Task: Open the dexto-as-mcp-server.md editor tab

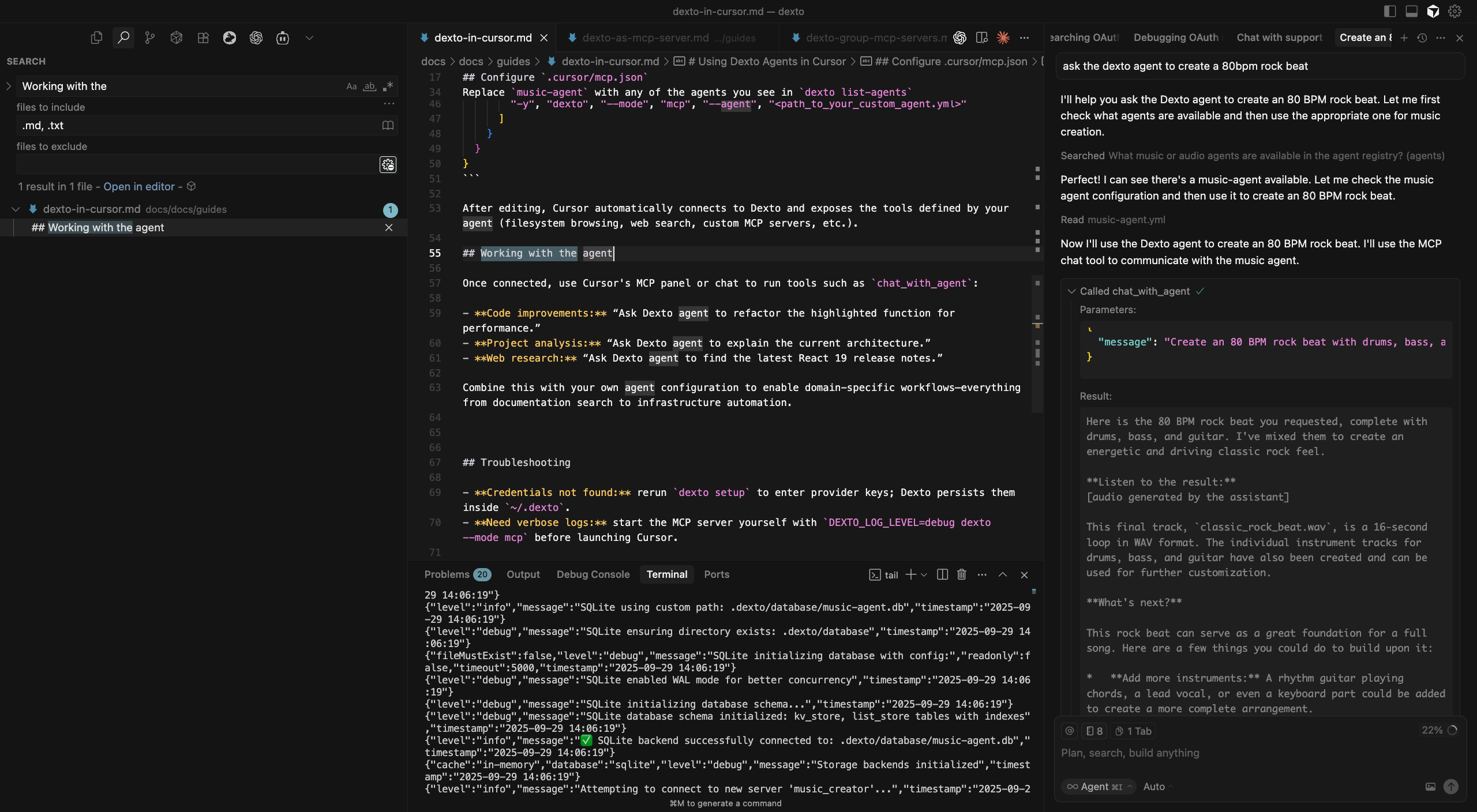Action: (645, 37)
